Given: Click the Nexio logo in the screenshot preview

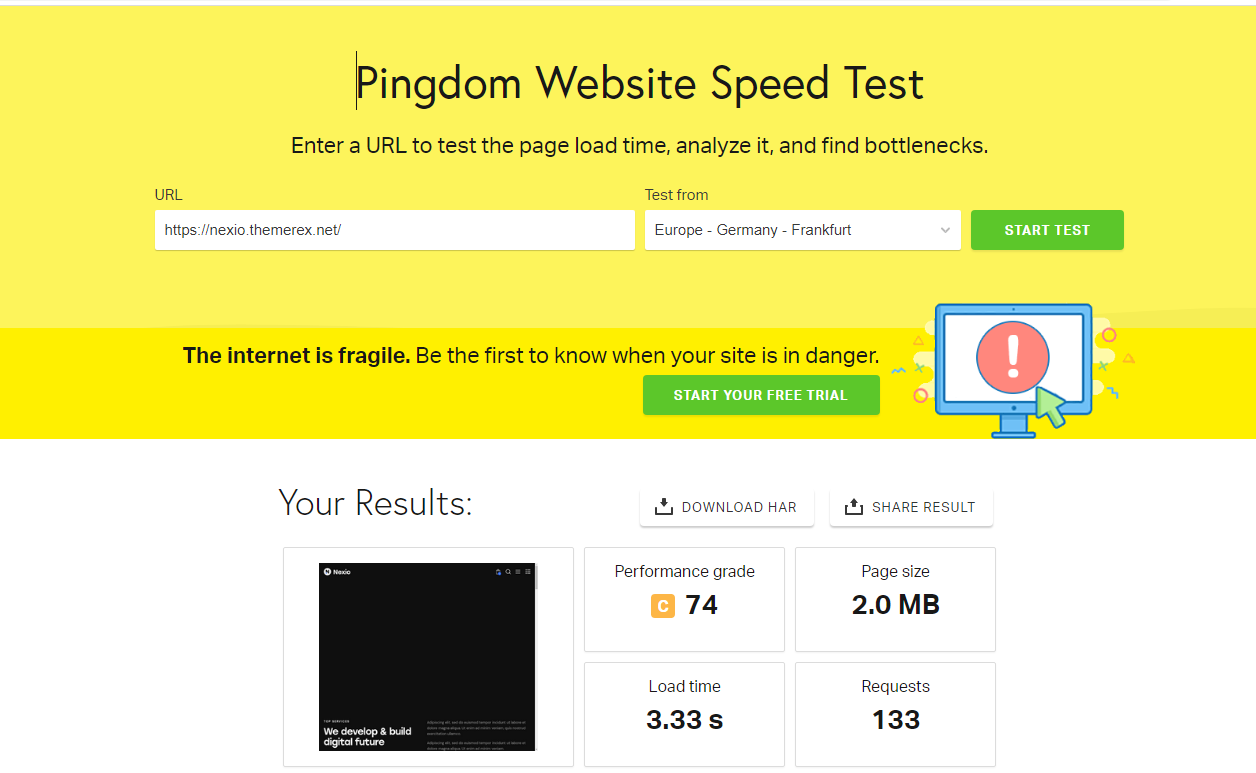Looking at the screenshot, I should click(x=337, y=572).
